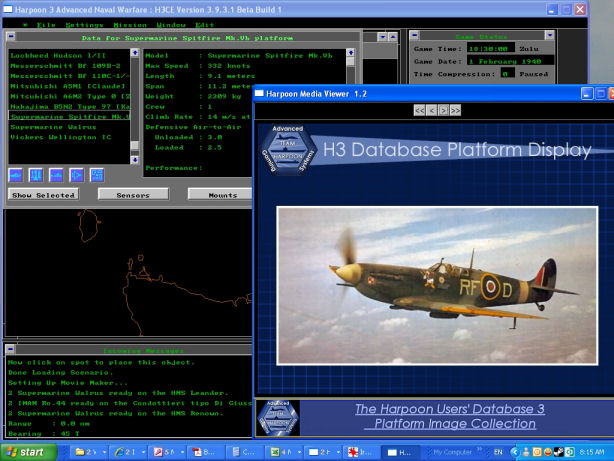This screenshot has height=461, width=614.
Task: Click the third blue icon below platform list
Action: [57, 174]
